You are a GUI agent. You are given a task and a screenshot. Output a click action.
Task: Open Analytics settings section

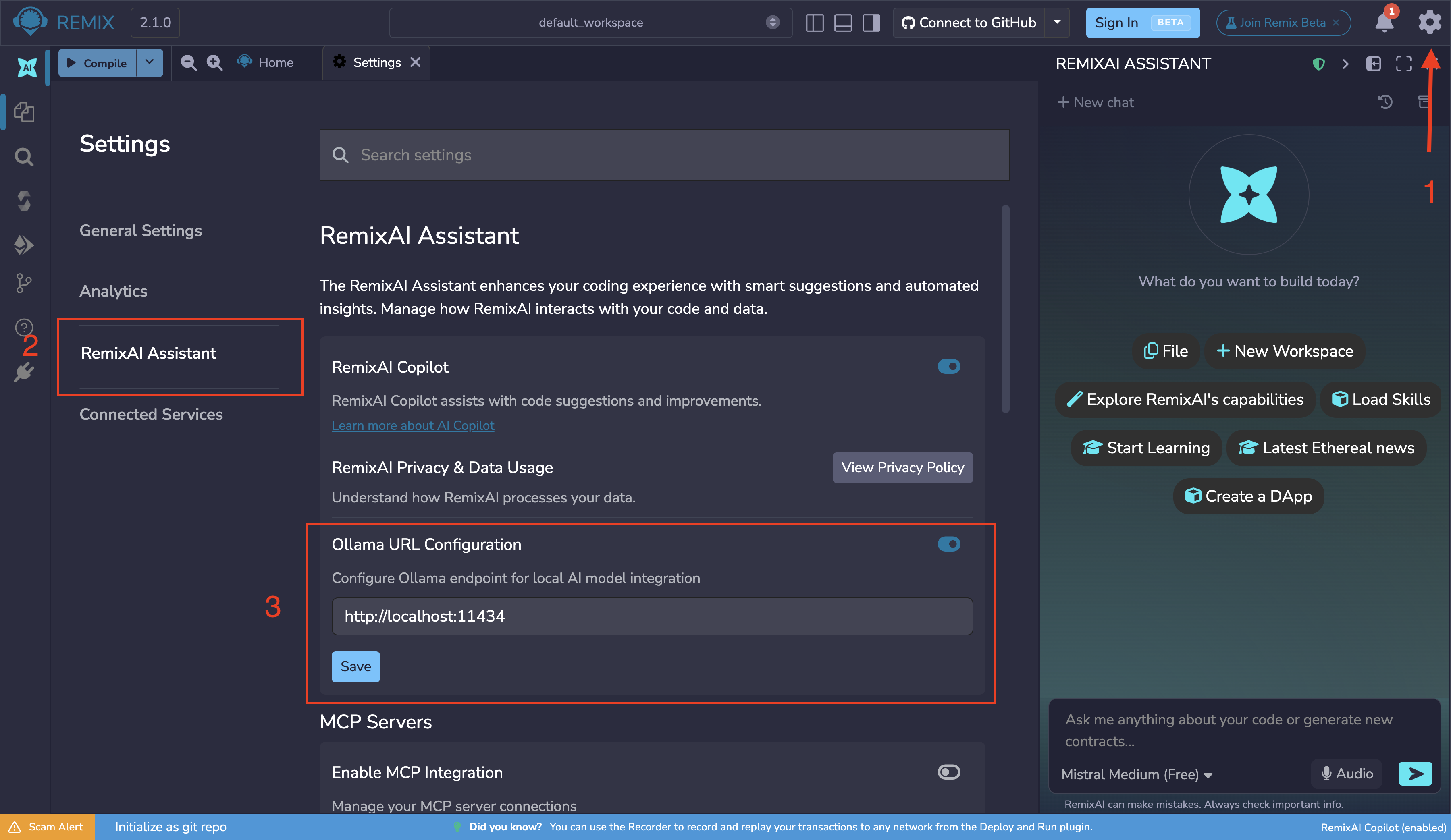point(113,291)
